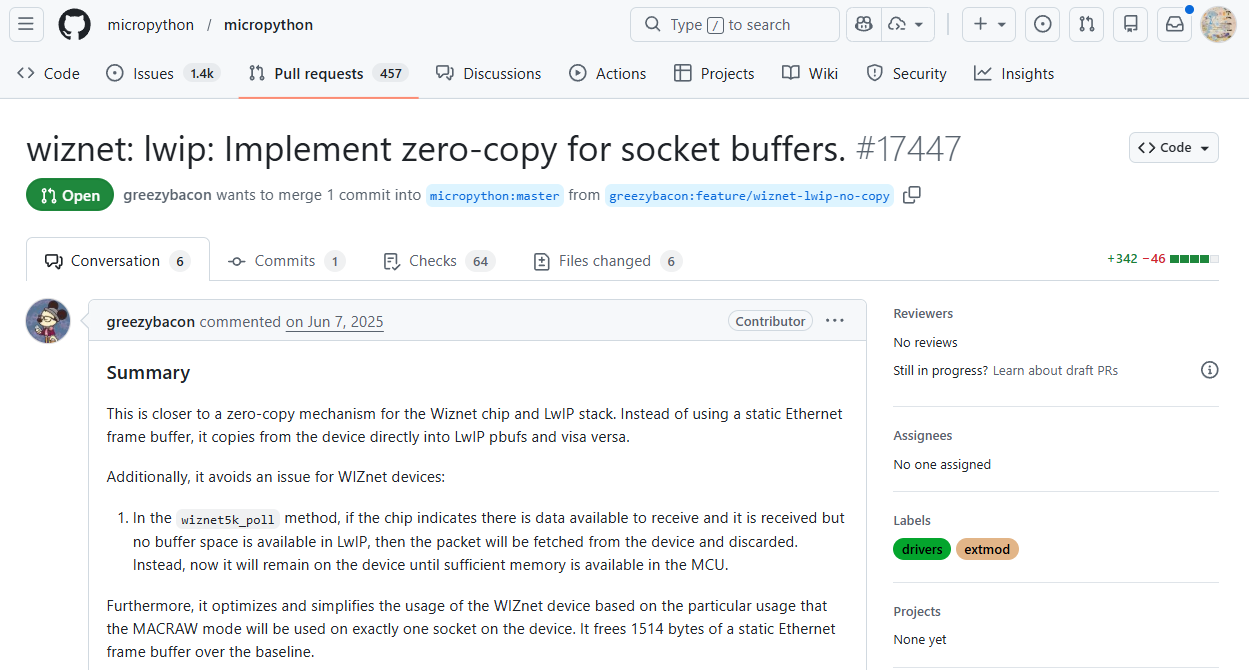Open the repositories icon in header
This screenshot has height=670, width=1249.
pyautogui.click(x=1130, y=24)
